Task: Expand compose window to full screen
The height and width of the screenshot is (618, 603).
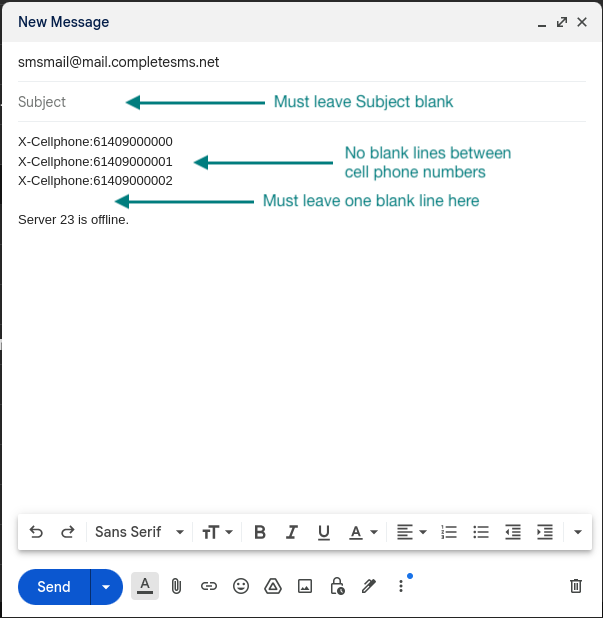Action: click(x=562, y=22)
